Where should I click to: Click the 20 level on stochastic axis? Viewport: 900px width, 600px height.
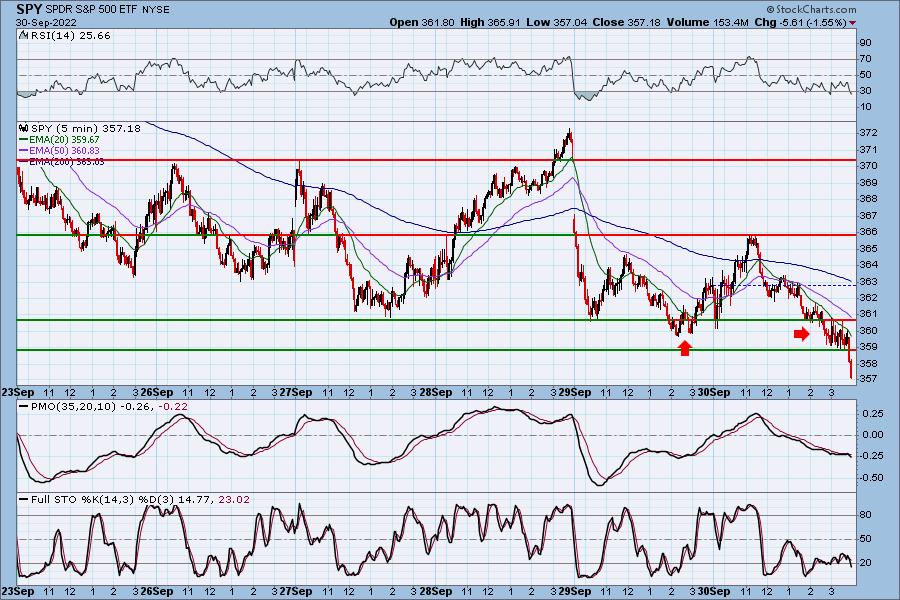pyautogui.click(x=866, y=563)
